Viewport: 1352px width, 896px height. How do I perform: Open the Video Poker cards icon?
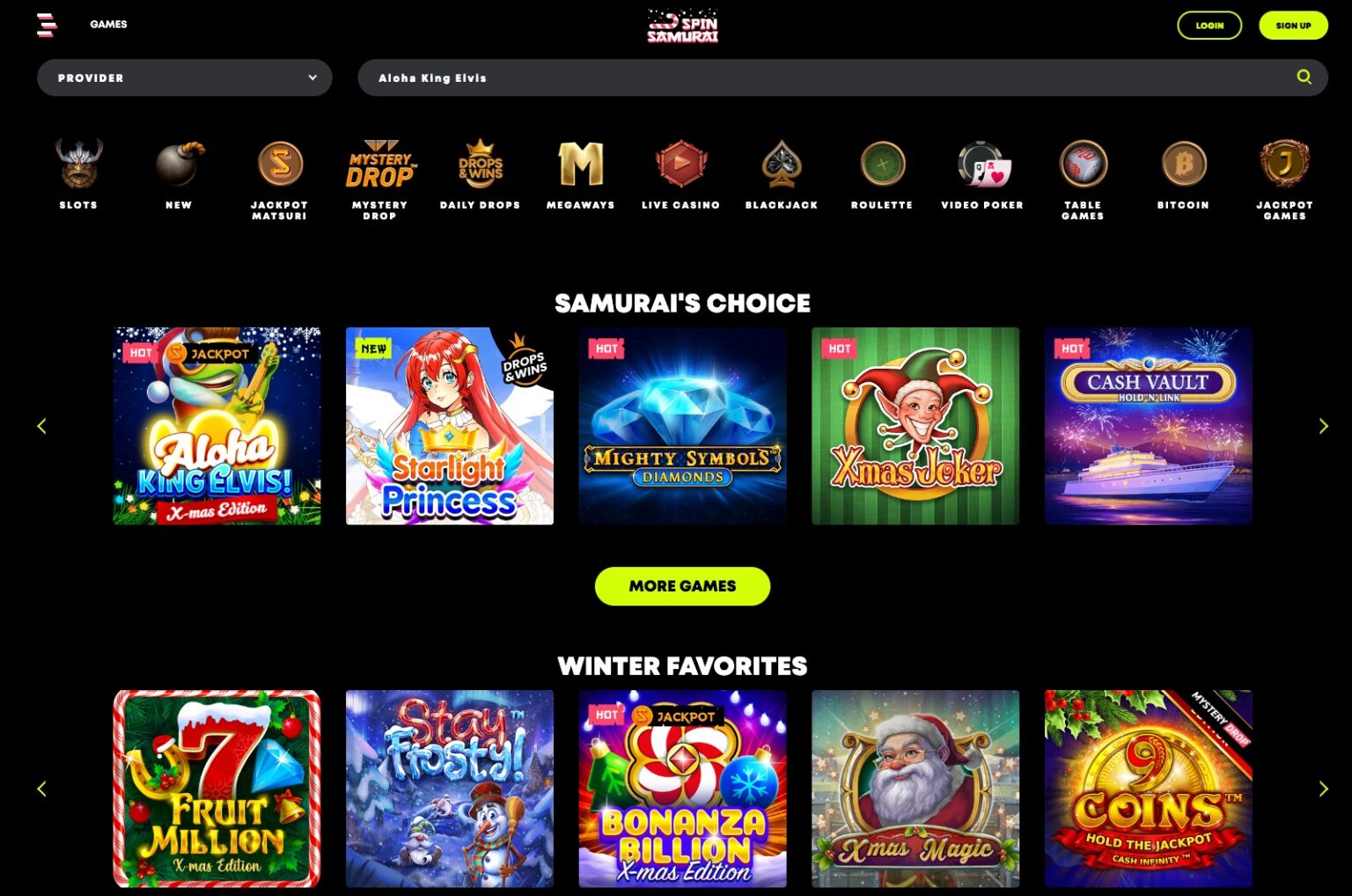pyautogui.click(x=982, y=164)
